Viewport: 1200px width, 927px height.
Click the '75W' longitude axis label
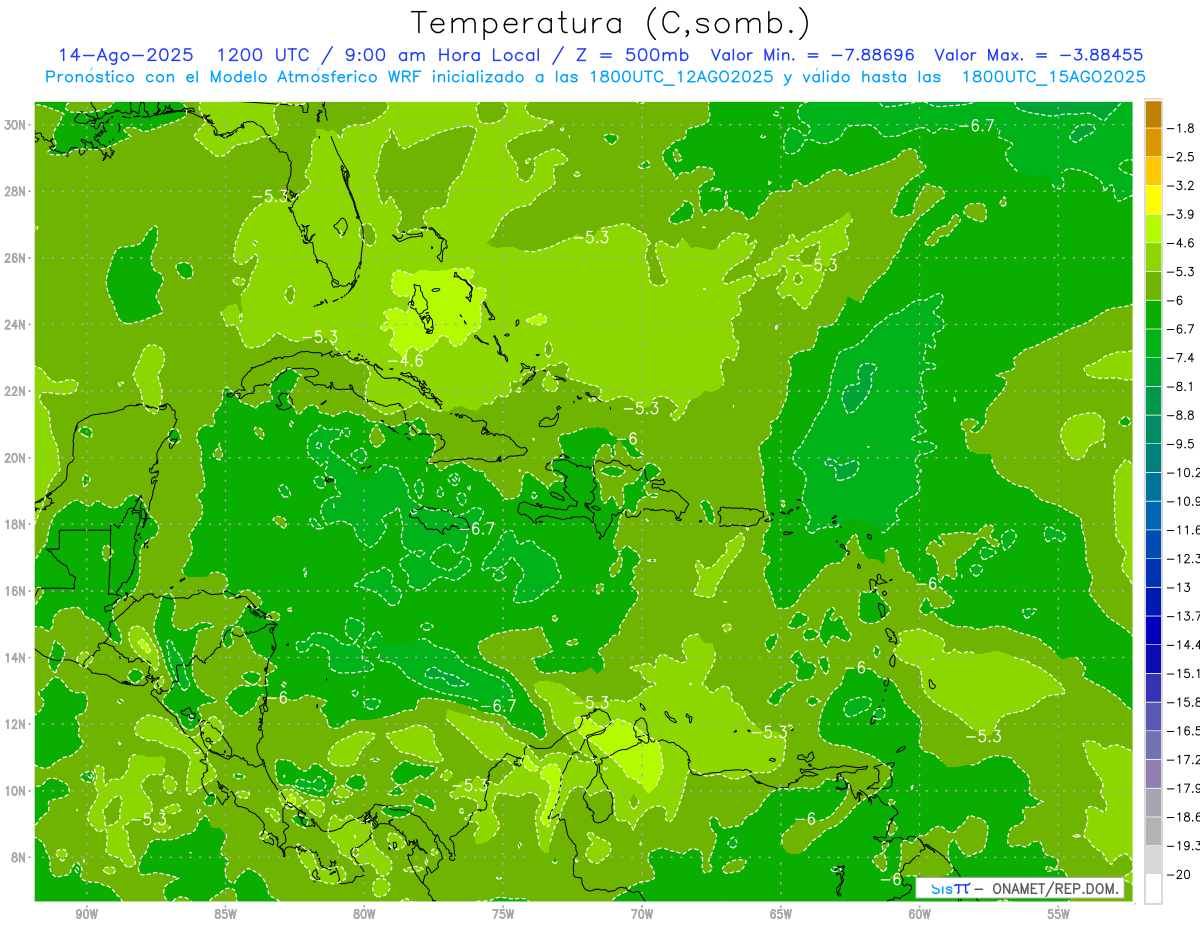(x=503, y=914)
